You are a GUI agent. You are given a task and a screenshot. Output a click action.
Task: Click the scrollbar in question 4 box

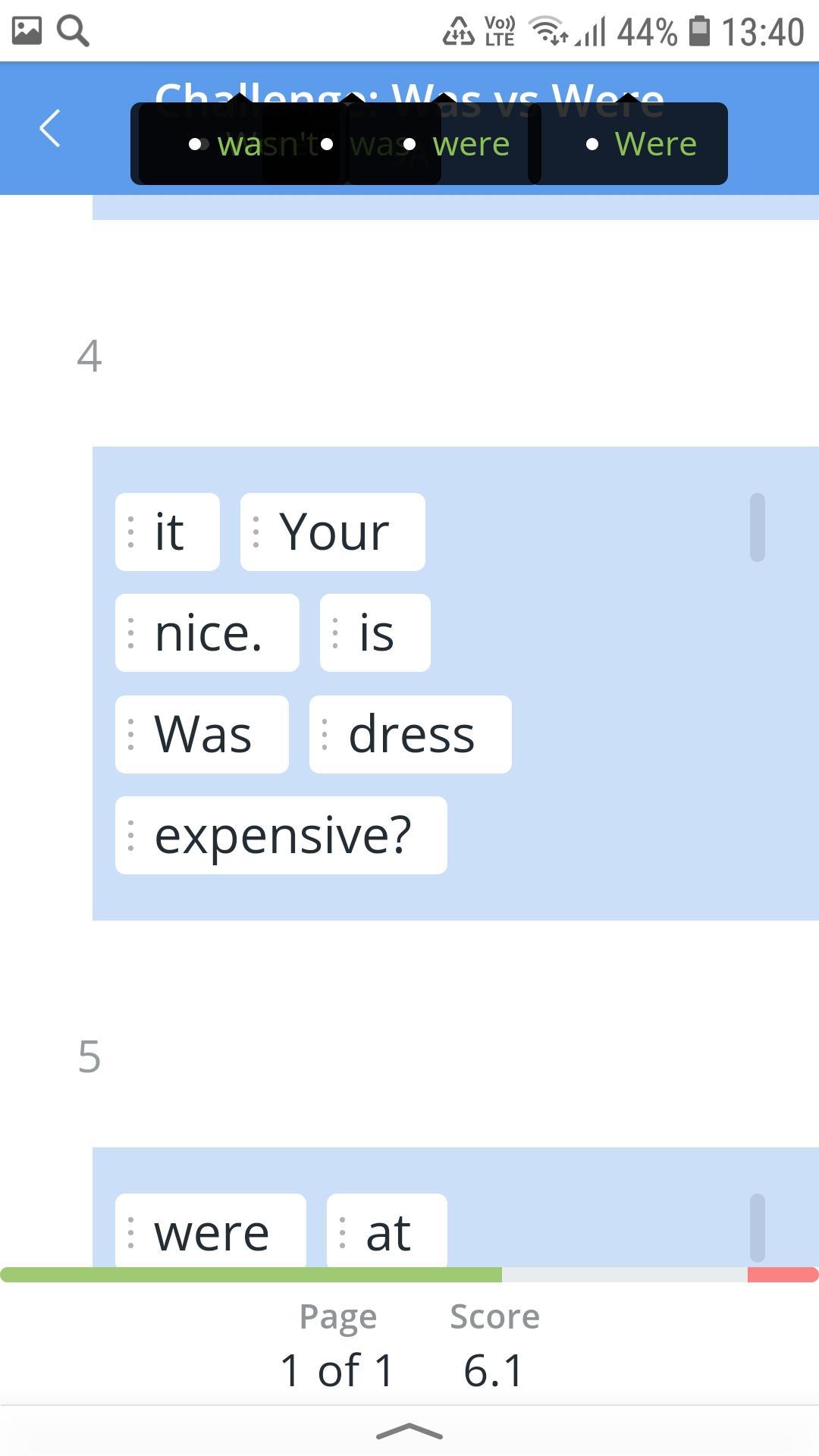(757, 528)
